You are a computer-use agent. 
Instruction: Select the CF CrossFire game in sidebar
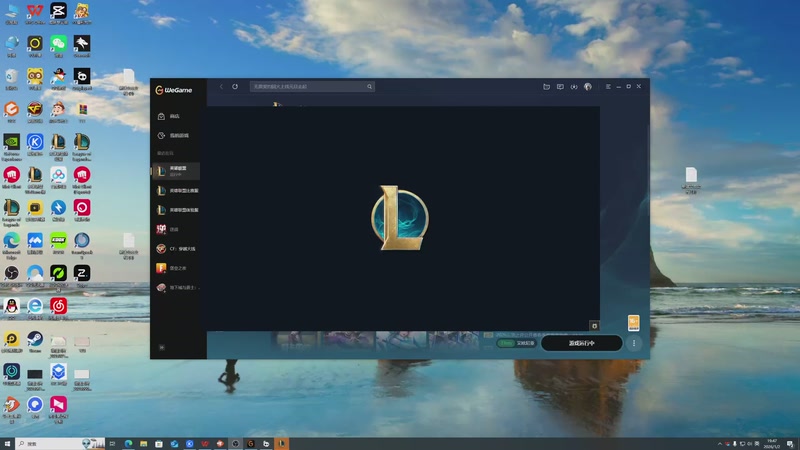point(176,248)
